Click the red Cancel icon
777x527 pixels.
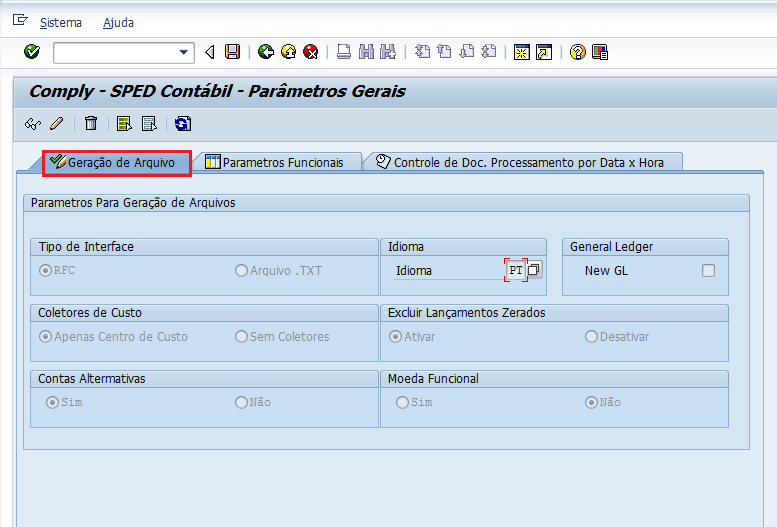tap(311, 52)
